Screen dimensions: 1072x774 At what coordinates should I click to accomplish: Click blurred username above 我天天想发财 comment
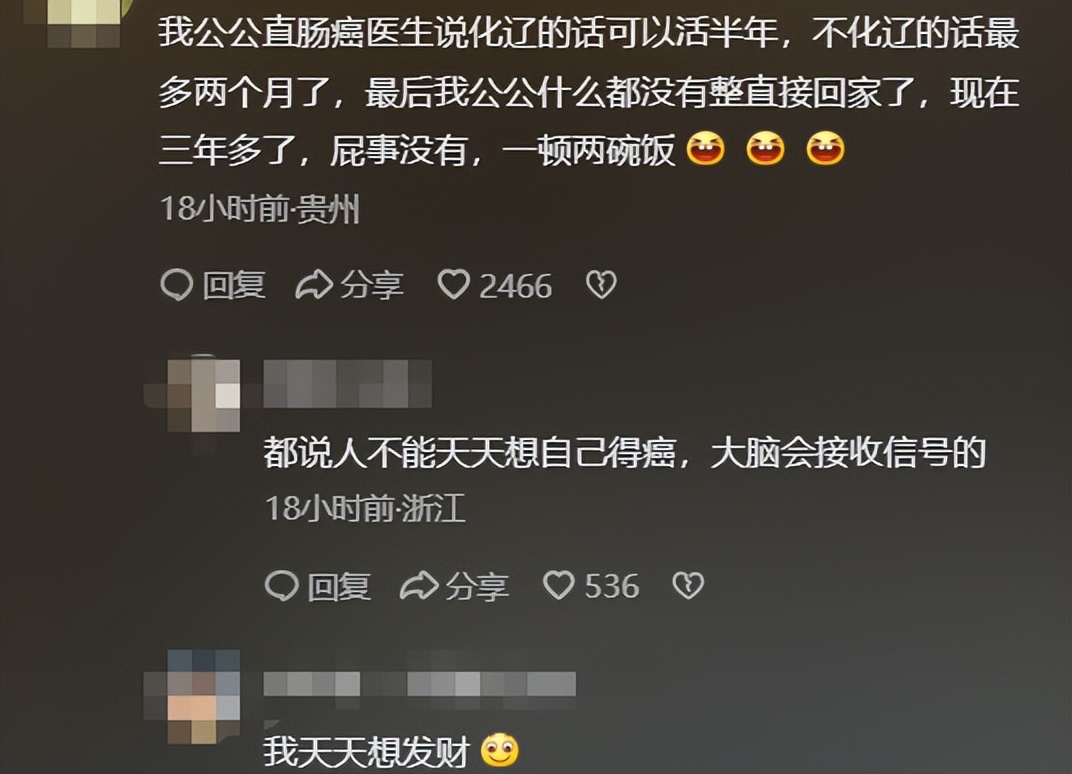[x=420, y=684]
